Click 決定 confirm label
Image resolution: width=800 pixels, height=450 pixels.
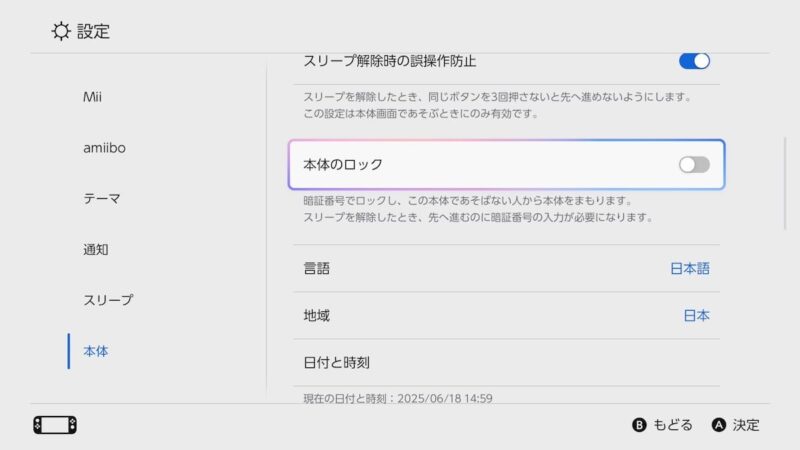pyautogui.click(x=746, y=425)
